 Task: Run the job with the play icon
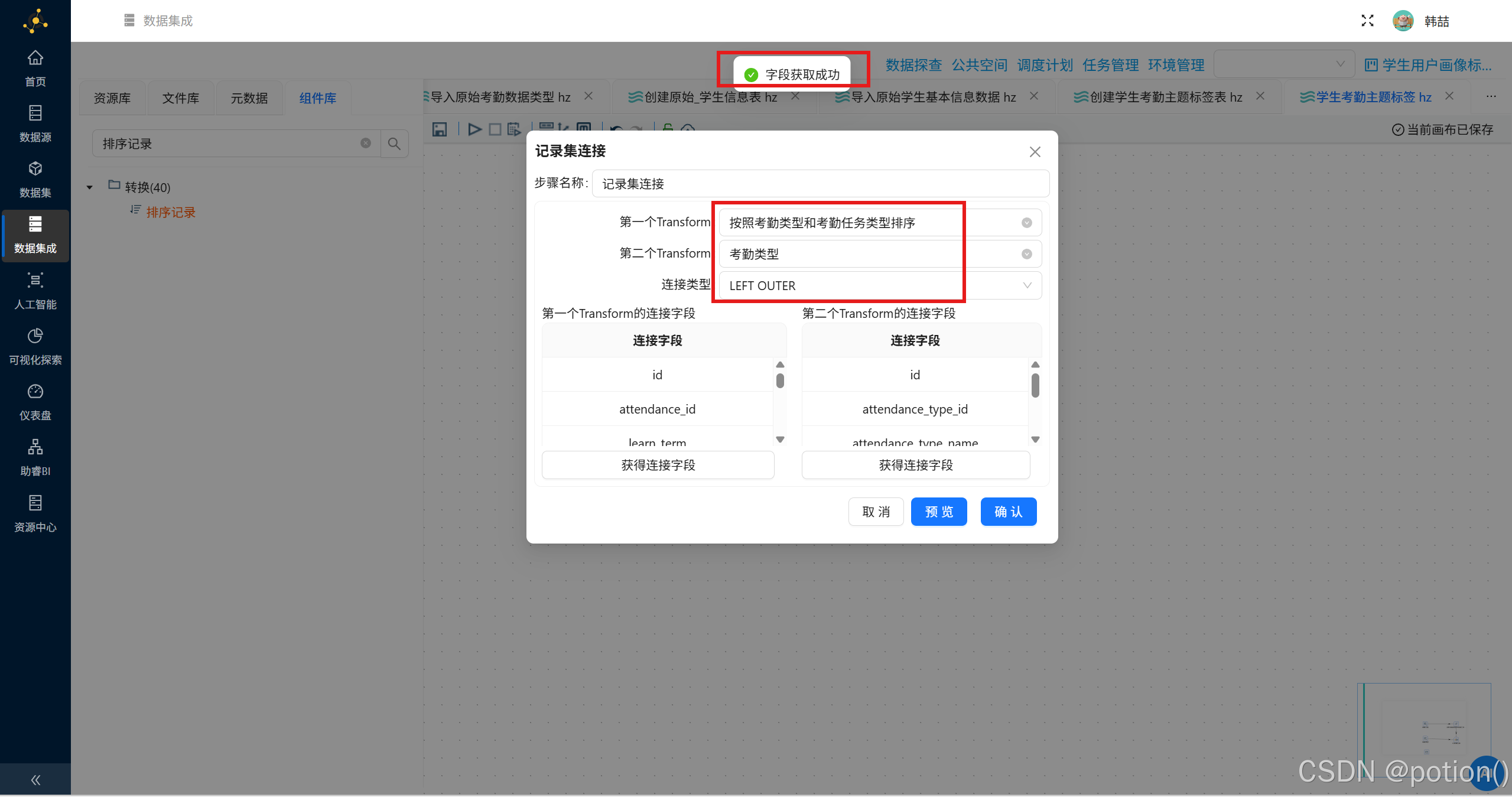click(474, 129)
